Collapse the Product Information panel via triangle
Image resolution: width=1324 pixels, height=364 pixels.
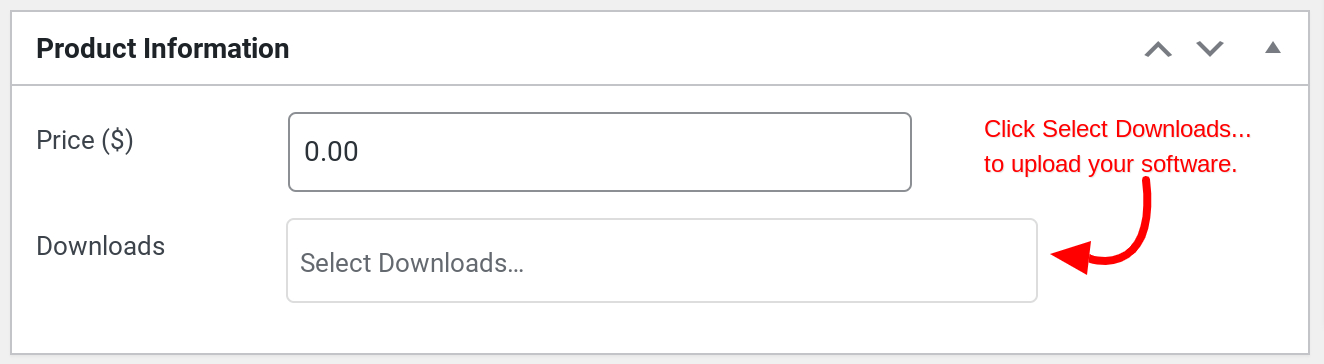pos(1273,47)
